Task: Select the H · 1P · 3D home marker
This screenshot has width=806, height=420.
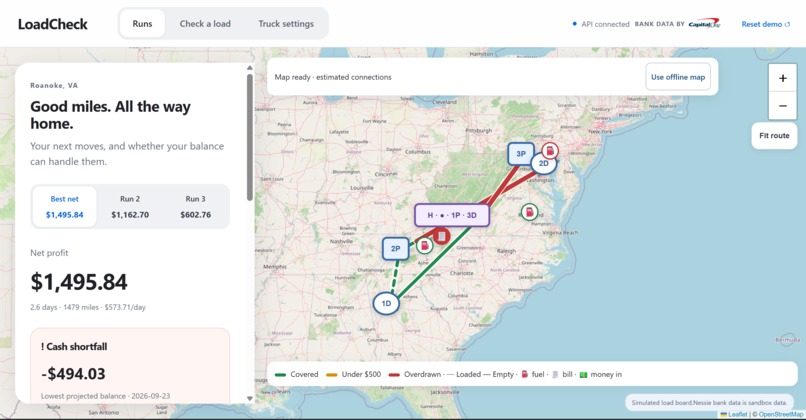Action: pos(452,215)
